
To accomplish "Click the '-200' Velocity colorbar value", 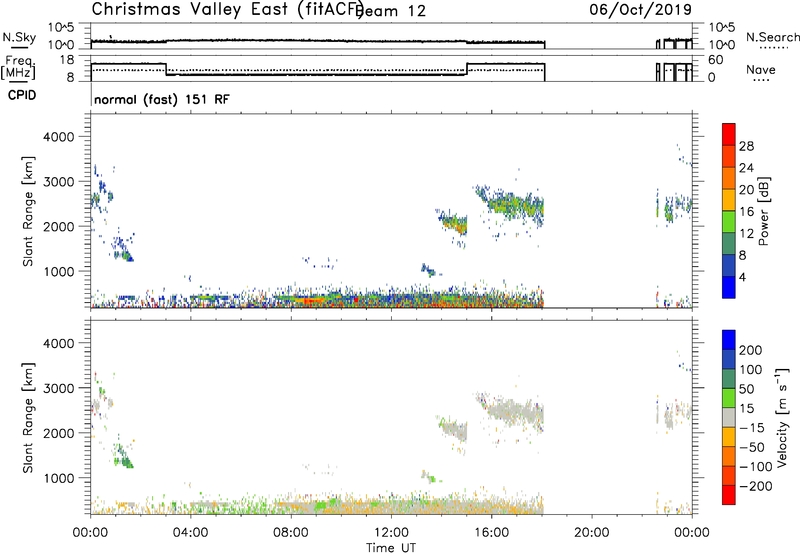I will tap(756, 486).
